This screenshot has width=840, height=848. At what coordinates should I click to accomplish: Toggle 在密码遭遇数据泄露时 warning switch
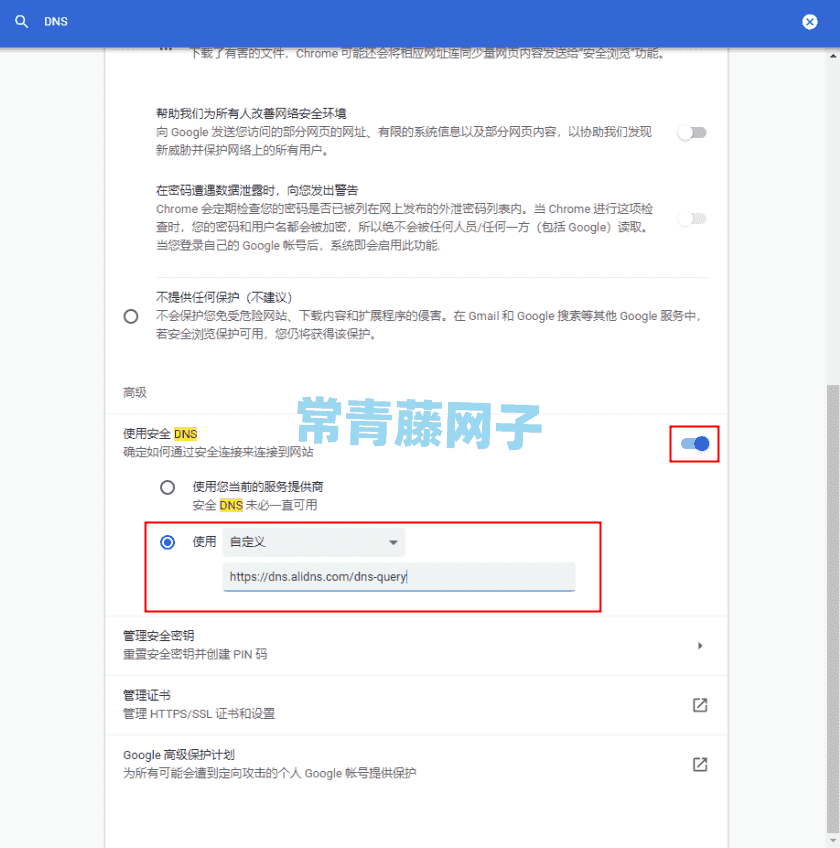(692, 218)
